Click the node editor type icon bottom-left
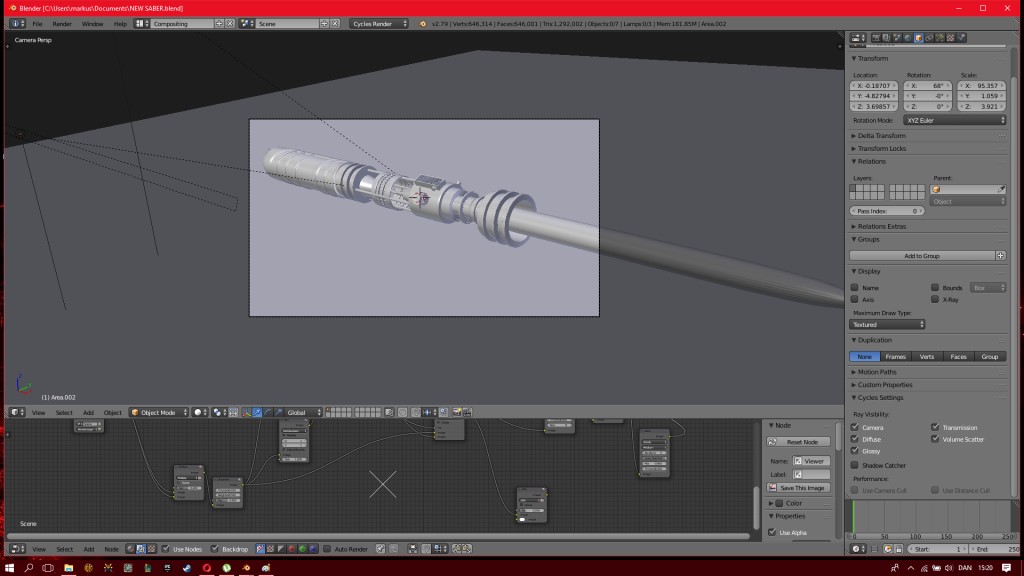1024x576 pixels. [14, 549]
